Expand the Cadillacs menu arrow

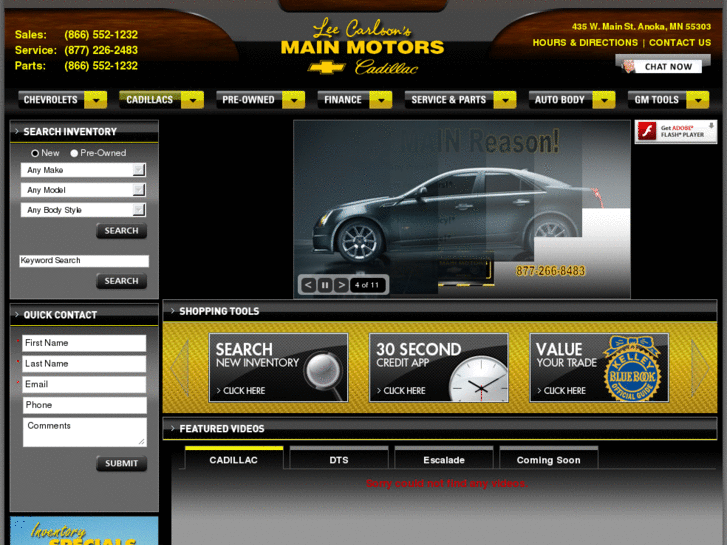[192, 100]
